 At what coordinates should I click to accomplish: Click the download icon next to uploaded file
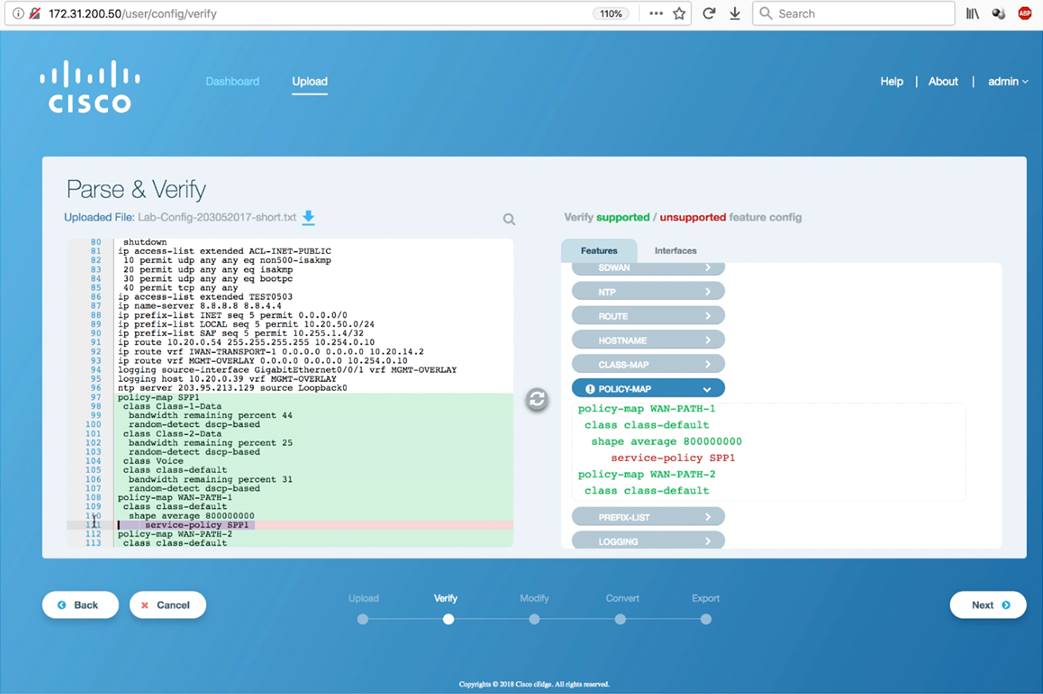308,218
